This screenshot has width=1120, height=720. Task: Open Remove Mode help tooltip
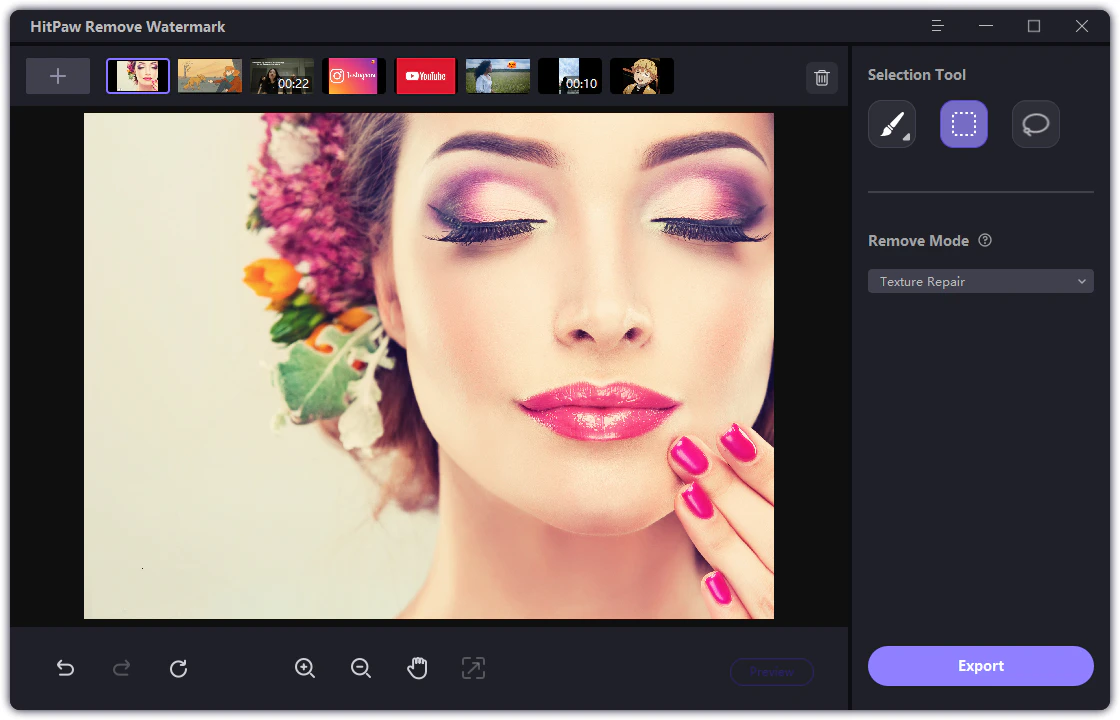(x=985, y=240)
